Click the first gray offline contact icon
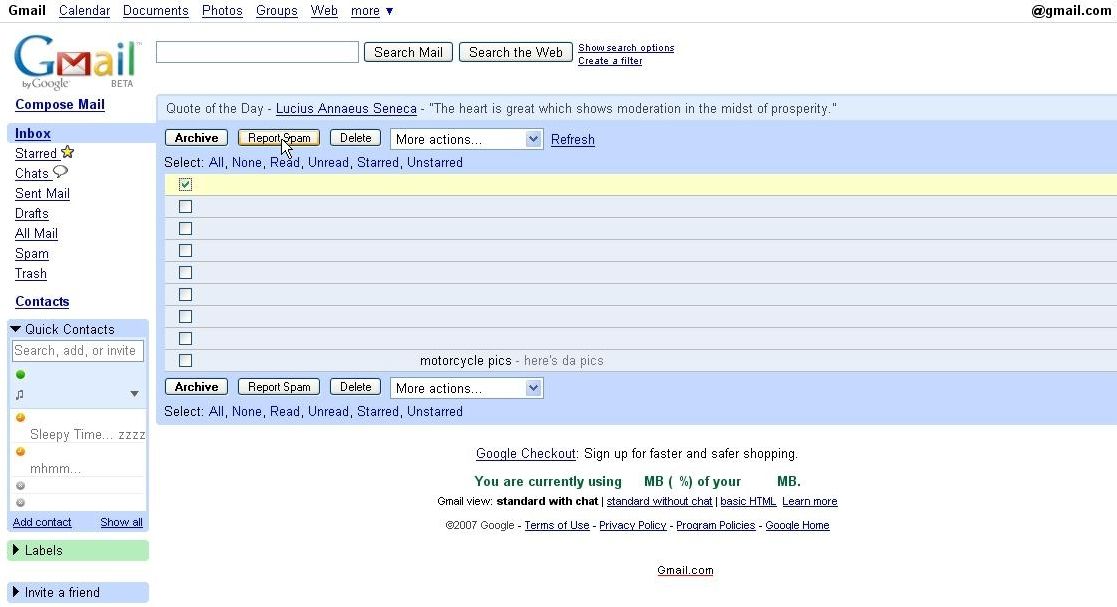Viewport: 1117px width, 607px height. coord(20,486)
